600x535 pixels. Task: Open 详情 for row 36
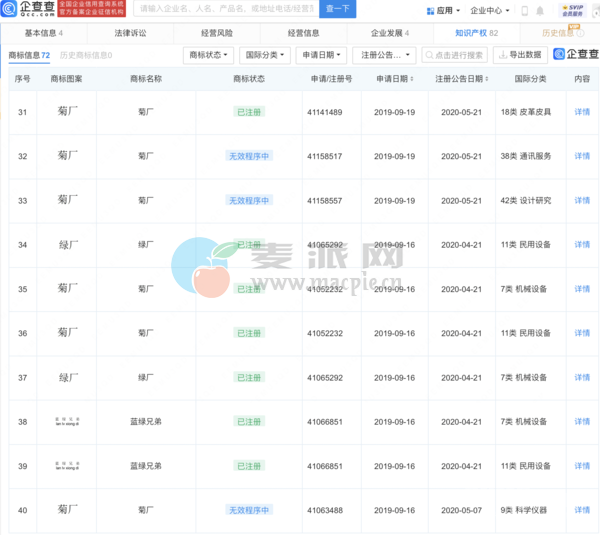click(582, 333)
